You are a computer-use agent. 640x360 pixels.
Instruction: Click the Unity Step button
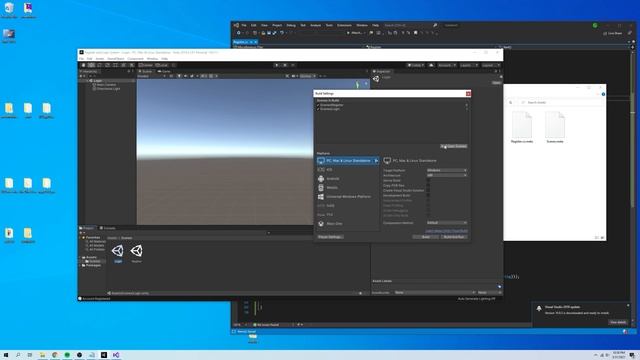[x=293, y=65]
